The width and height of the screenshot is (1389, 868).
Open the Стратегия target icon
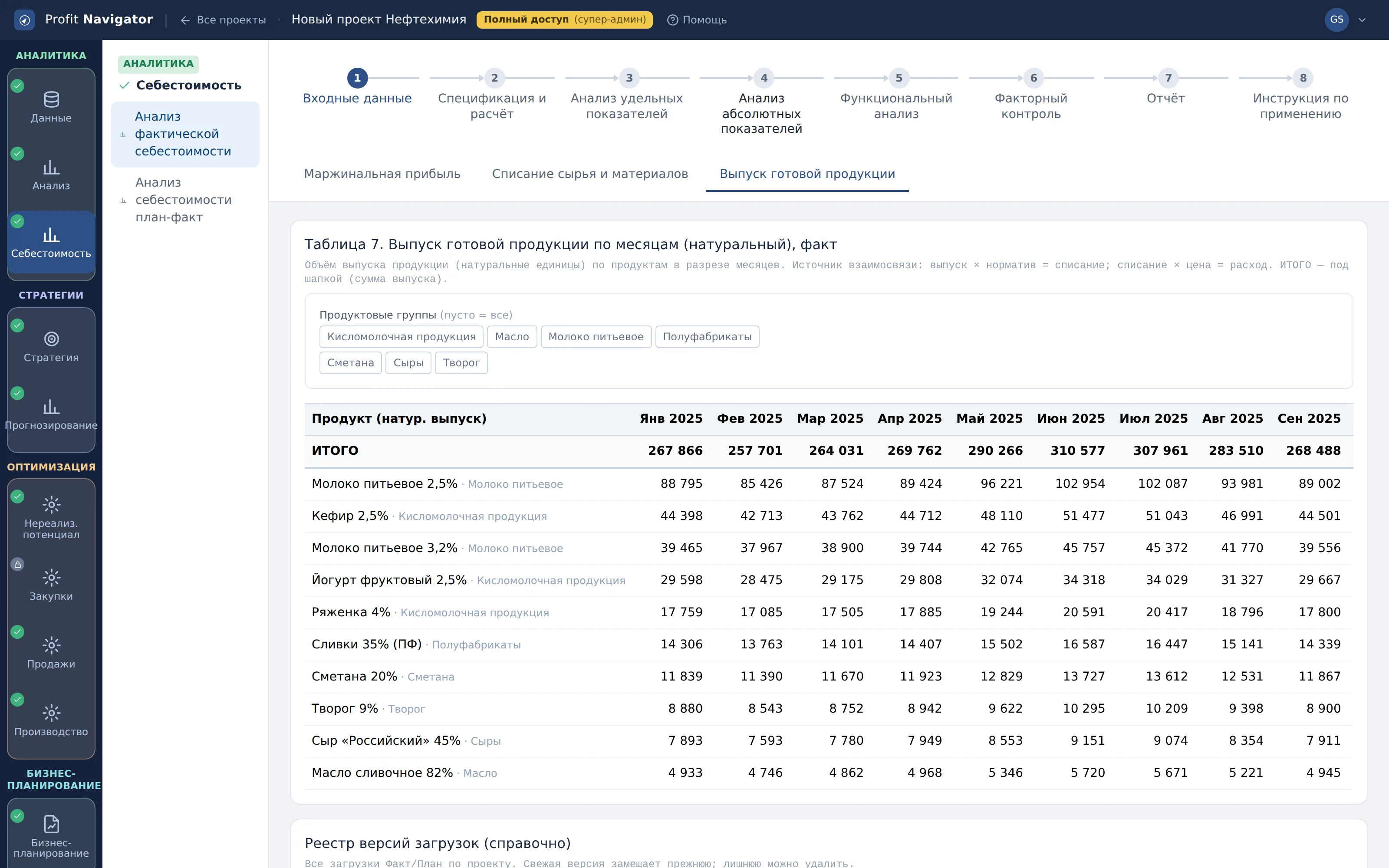51,339
